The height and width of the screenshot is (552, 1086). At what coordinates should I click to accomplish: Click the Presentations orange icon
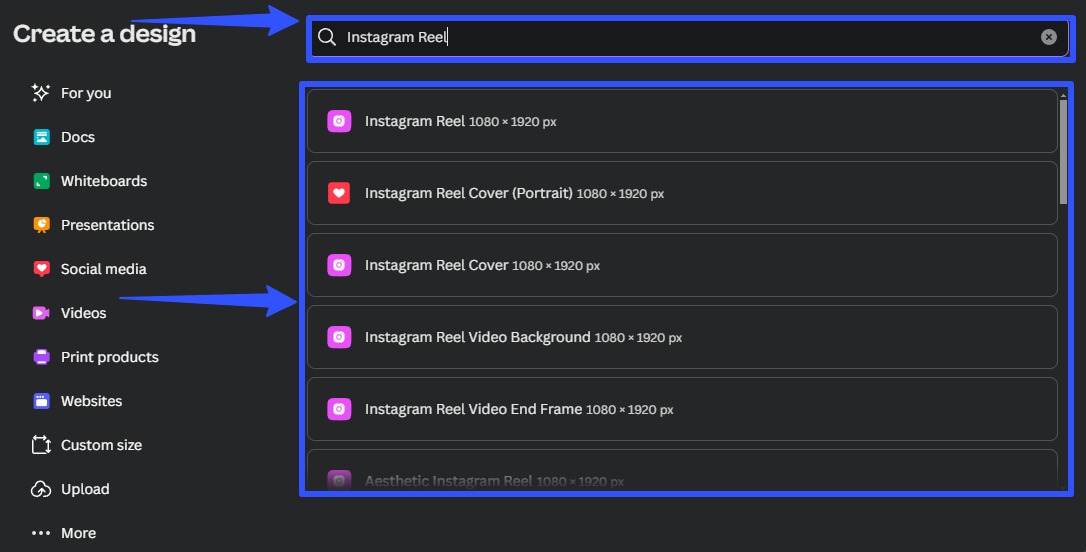click(42, 225)
